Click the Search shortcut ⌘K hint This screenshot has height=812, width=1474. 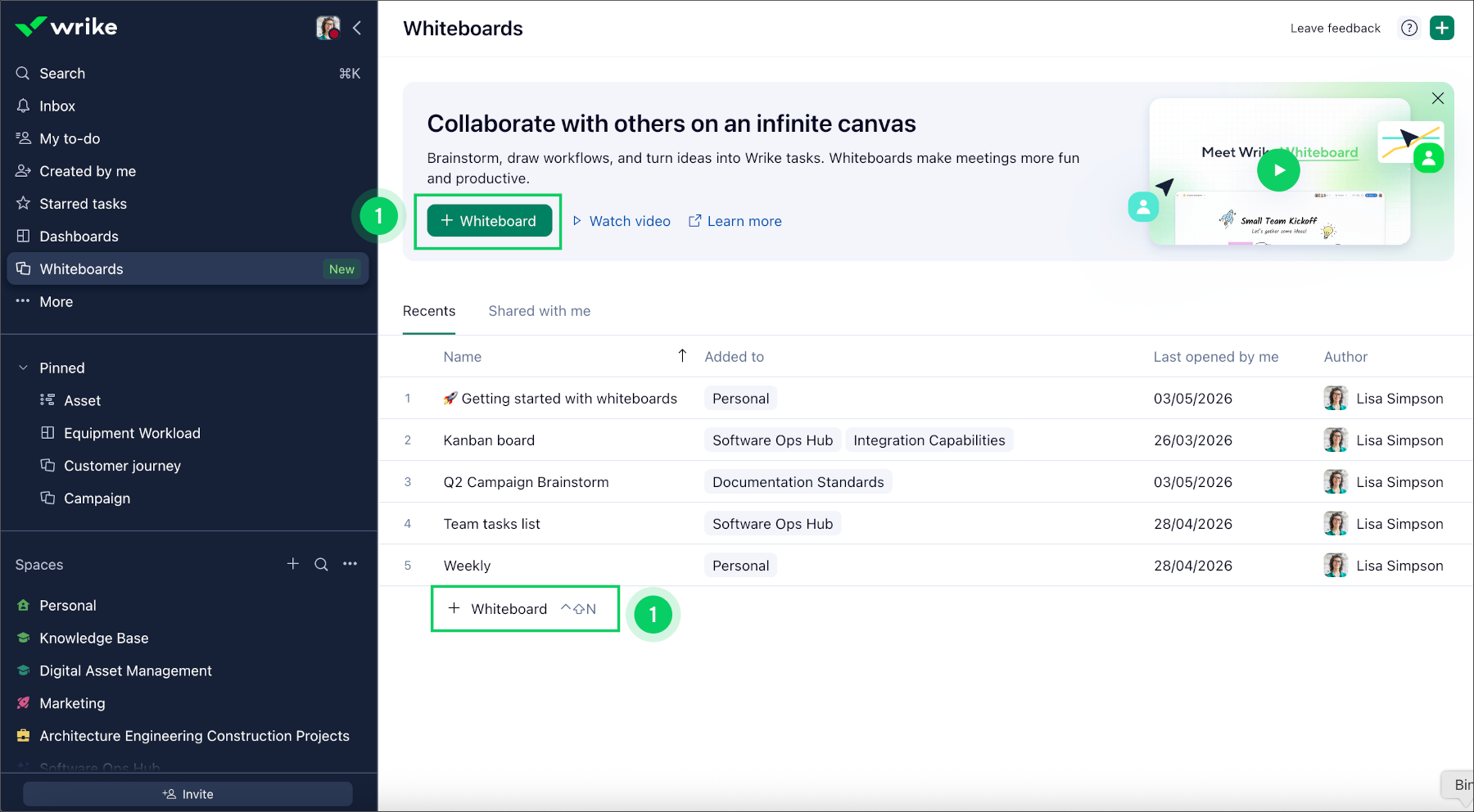tap(350, 74)
